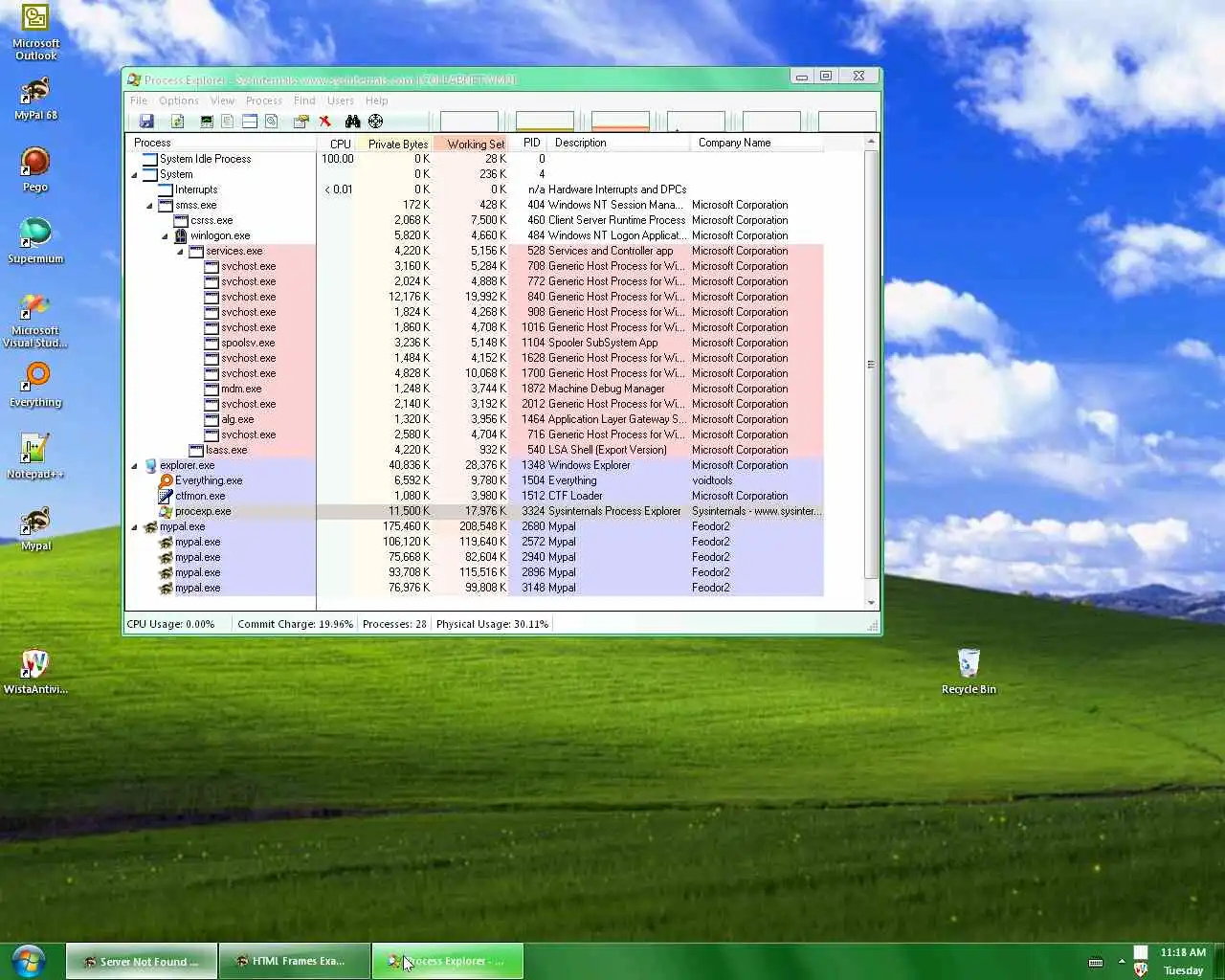Image resolution: width=1225 pixels, height=980 pixels.
Task: Open the Users menu
Action: coord(341,100)
